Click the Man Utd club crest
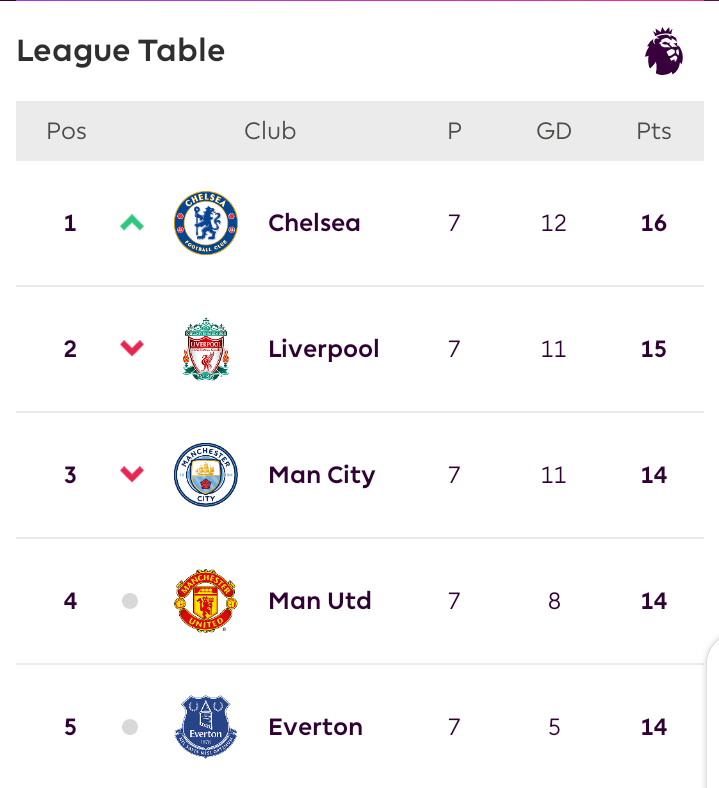The height and width of the screenshot is (788, 719). (x=206, y=601)
